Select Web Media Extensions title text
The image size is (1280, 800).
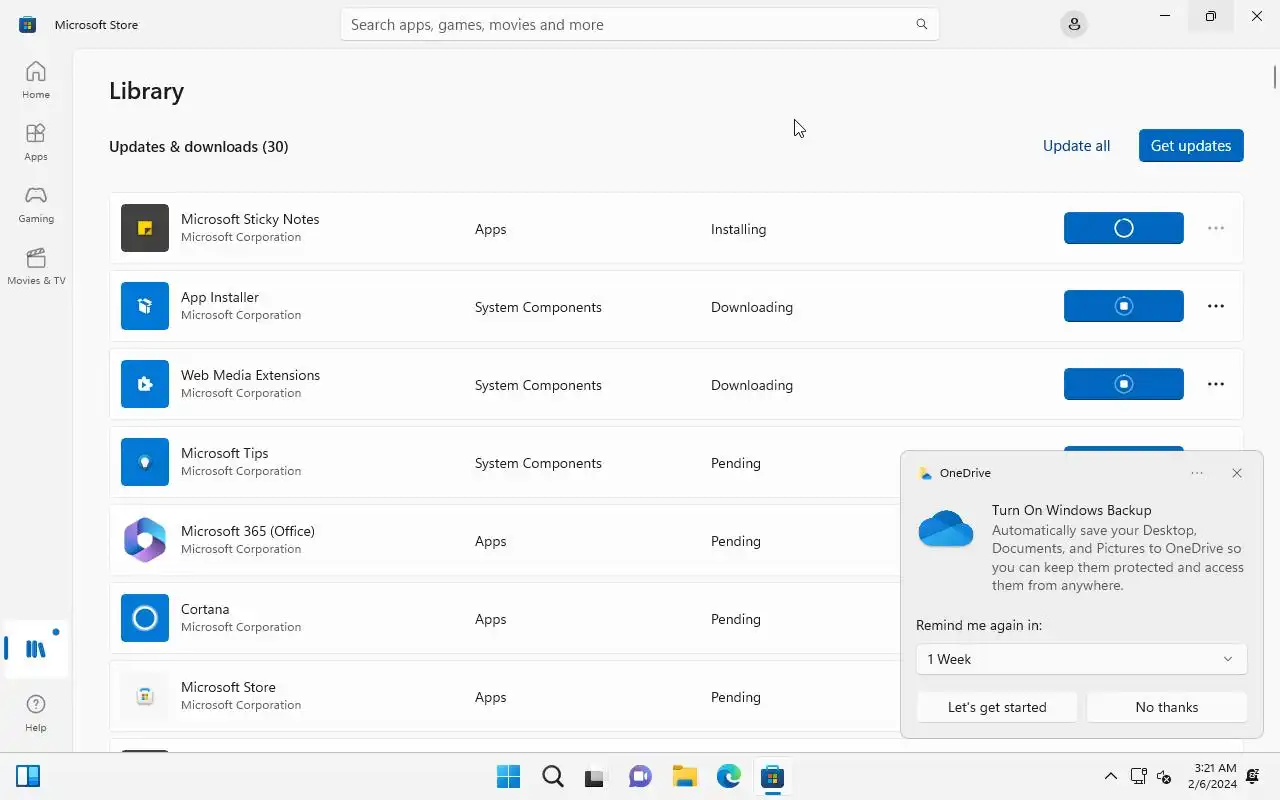pos(250,375)
